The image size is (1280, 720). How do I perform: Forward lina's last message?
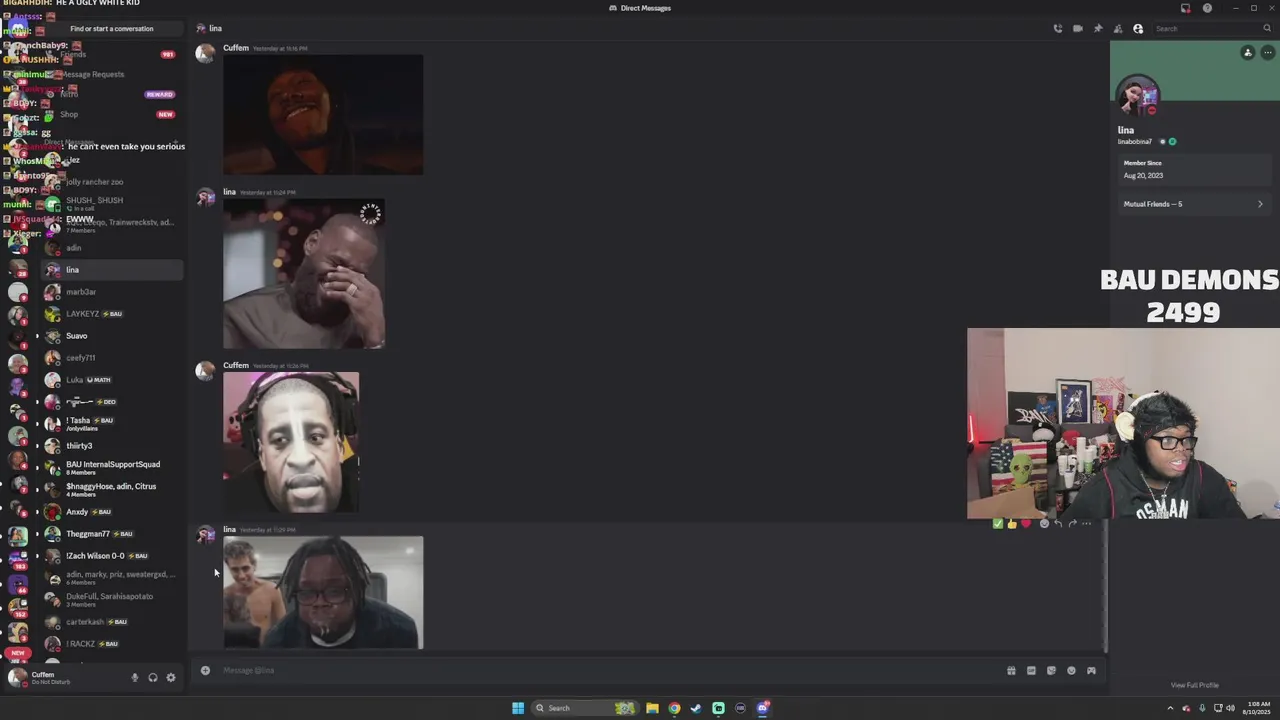(x=1072, y=523)
